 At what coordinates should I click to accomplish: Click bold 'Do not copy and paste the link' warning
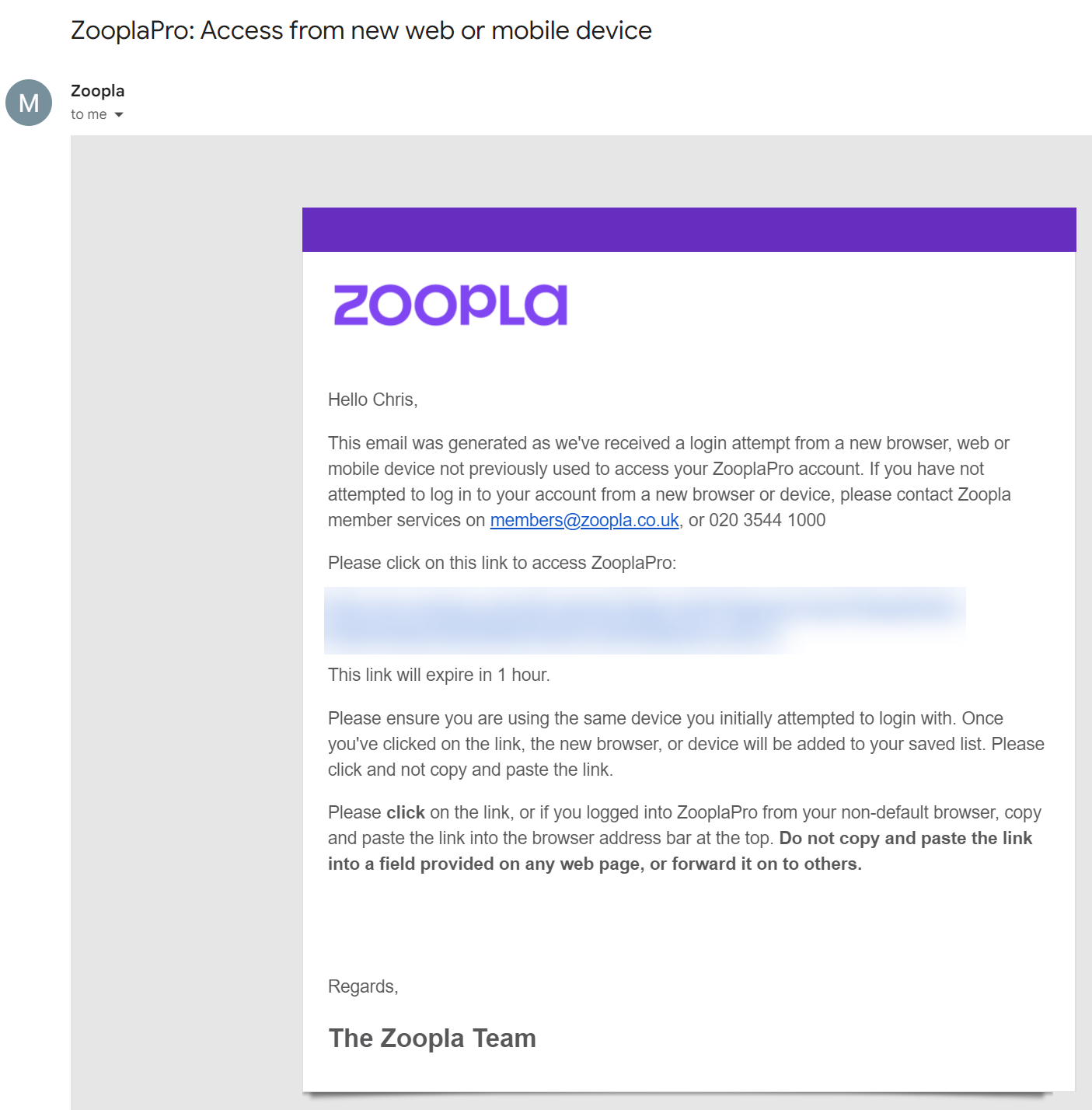click(905, 838)
